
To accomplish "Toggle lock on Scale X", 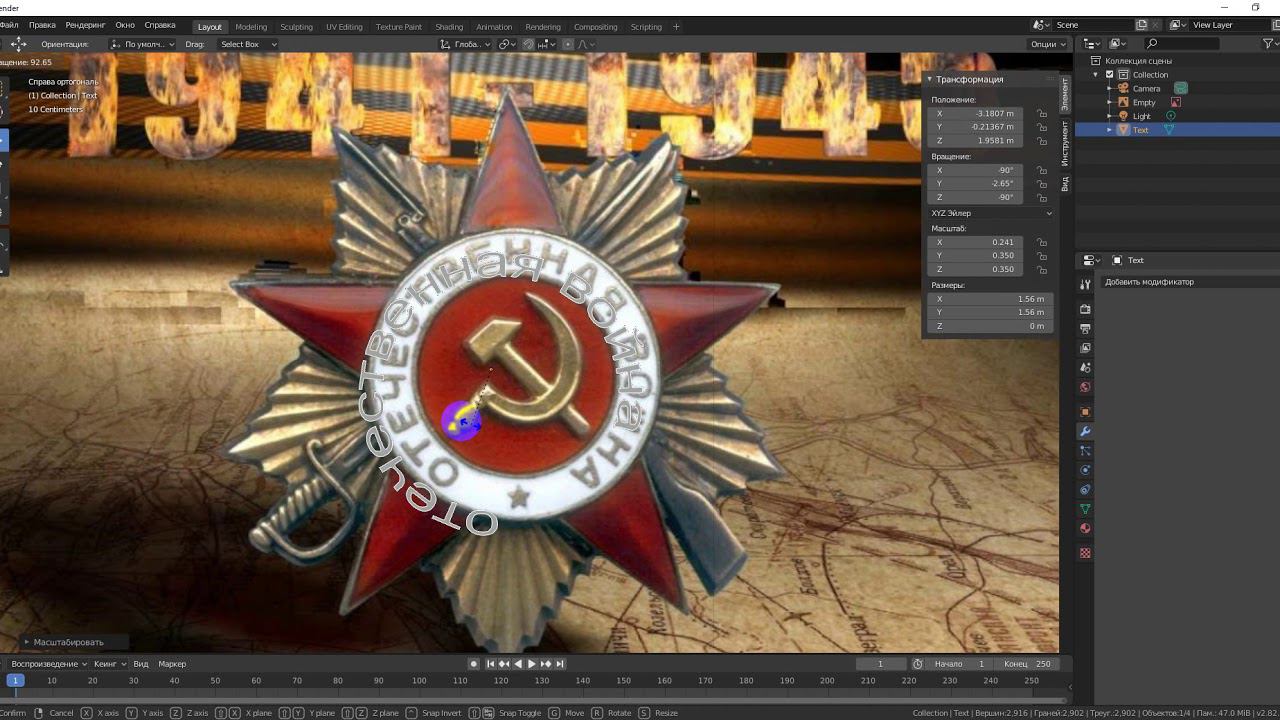I will (x=1042, y=242).
